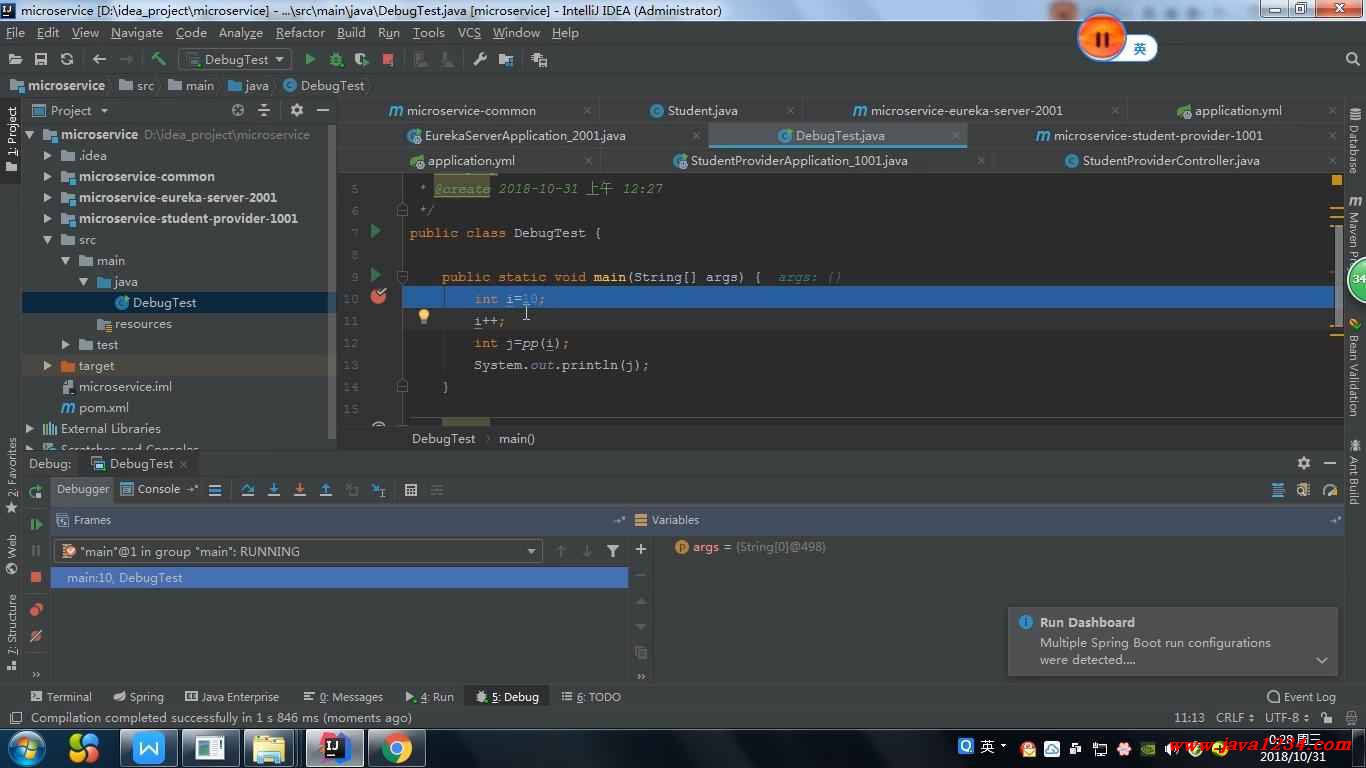The height and width of the screenshot is (768, 1366).
Task: Open Event Log button
Action: coord(1301,697)
